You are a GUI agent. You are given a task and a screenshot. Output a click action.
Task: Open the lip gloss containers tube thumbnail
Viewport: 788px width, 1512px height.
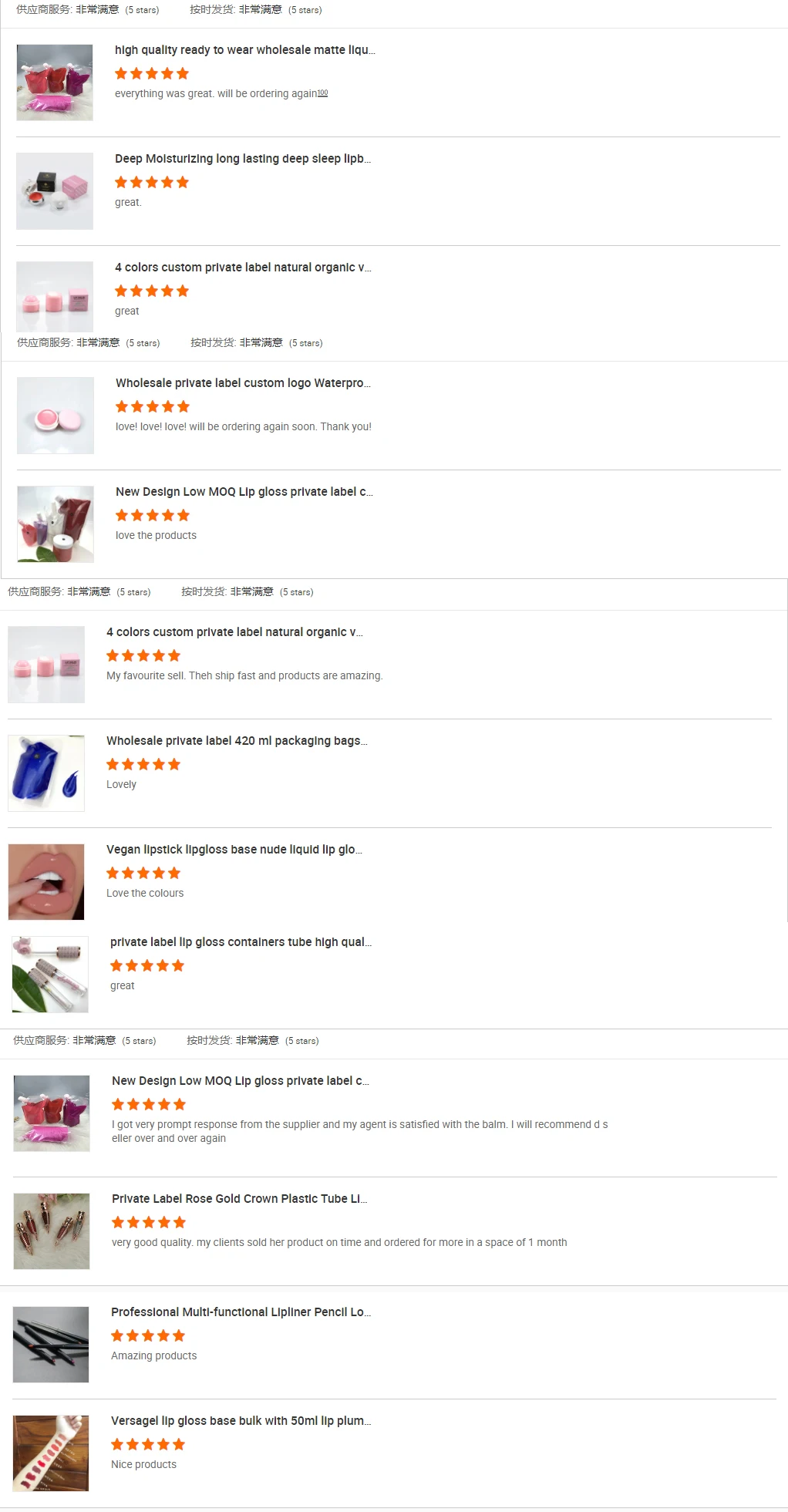pos(50,975)
